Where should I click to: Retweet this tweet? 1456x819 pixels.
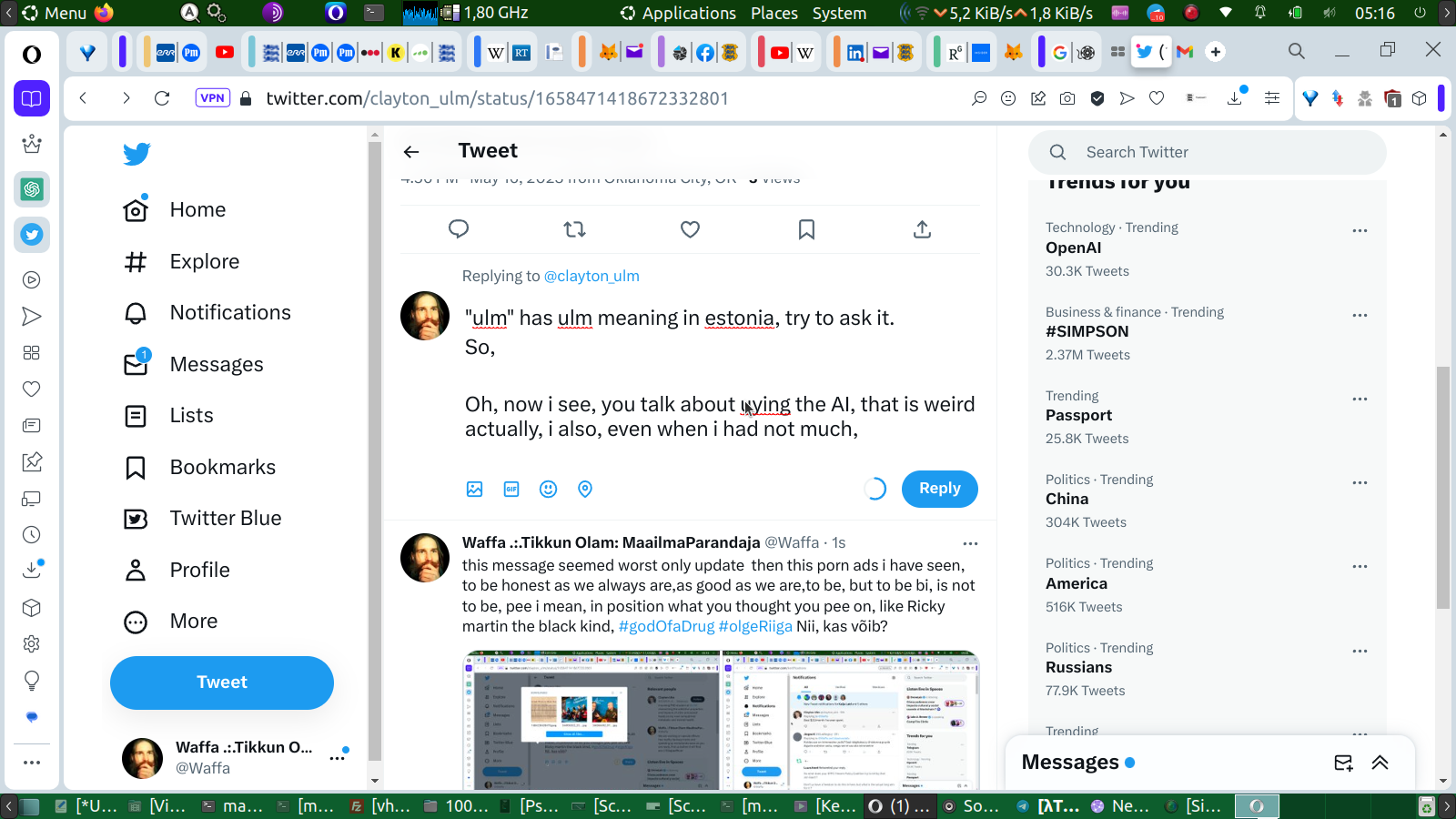[574, 229]
